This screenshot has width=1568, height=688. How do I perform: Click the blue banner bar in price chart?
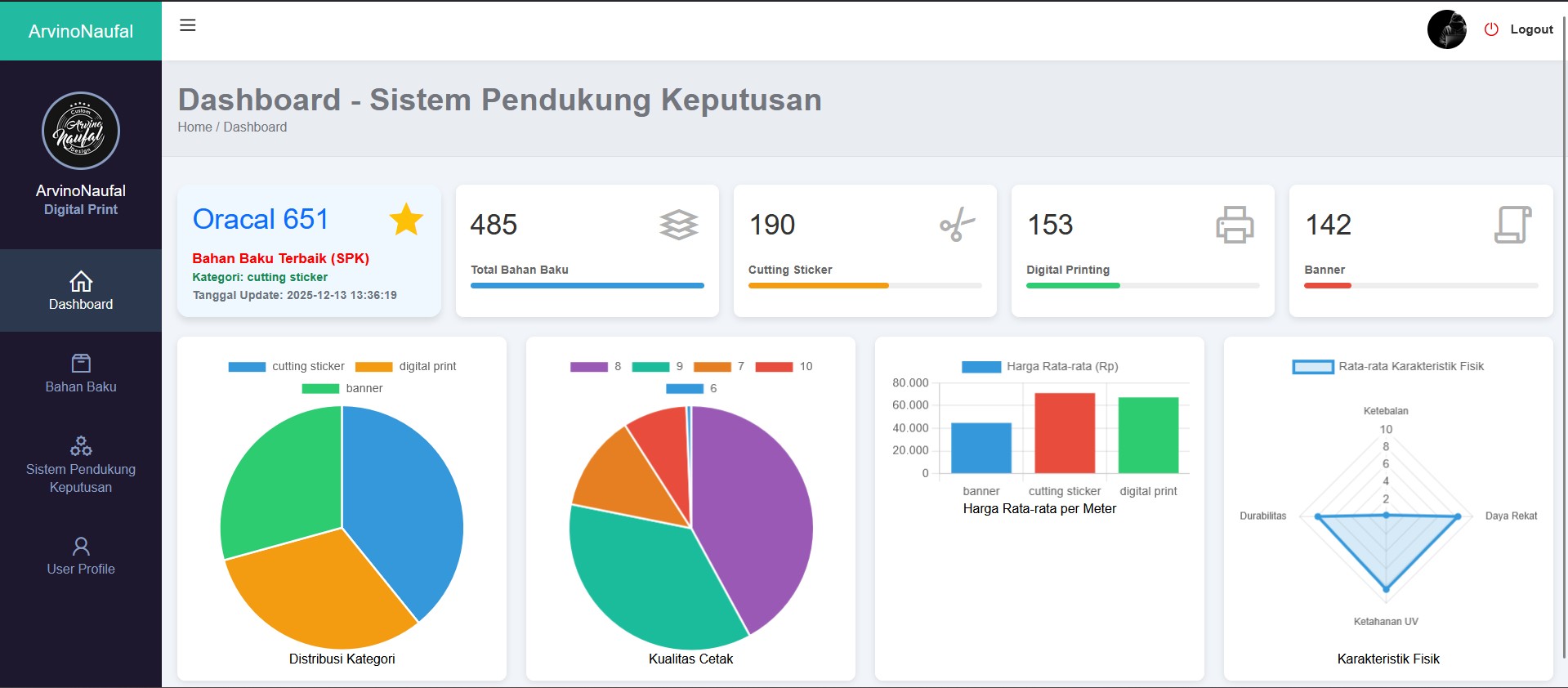[981, 448]
